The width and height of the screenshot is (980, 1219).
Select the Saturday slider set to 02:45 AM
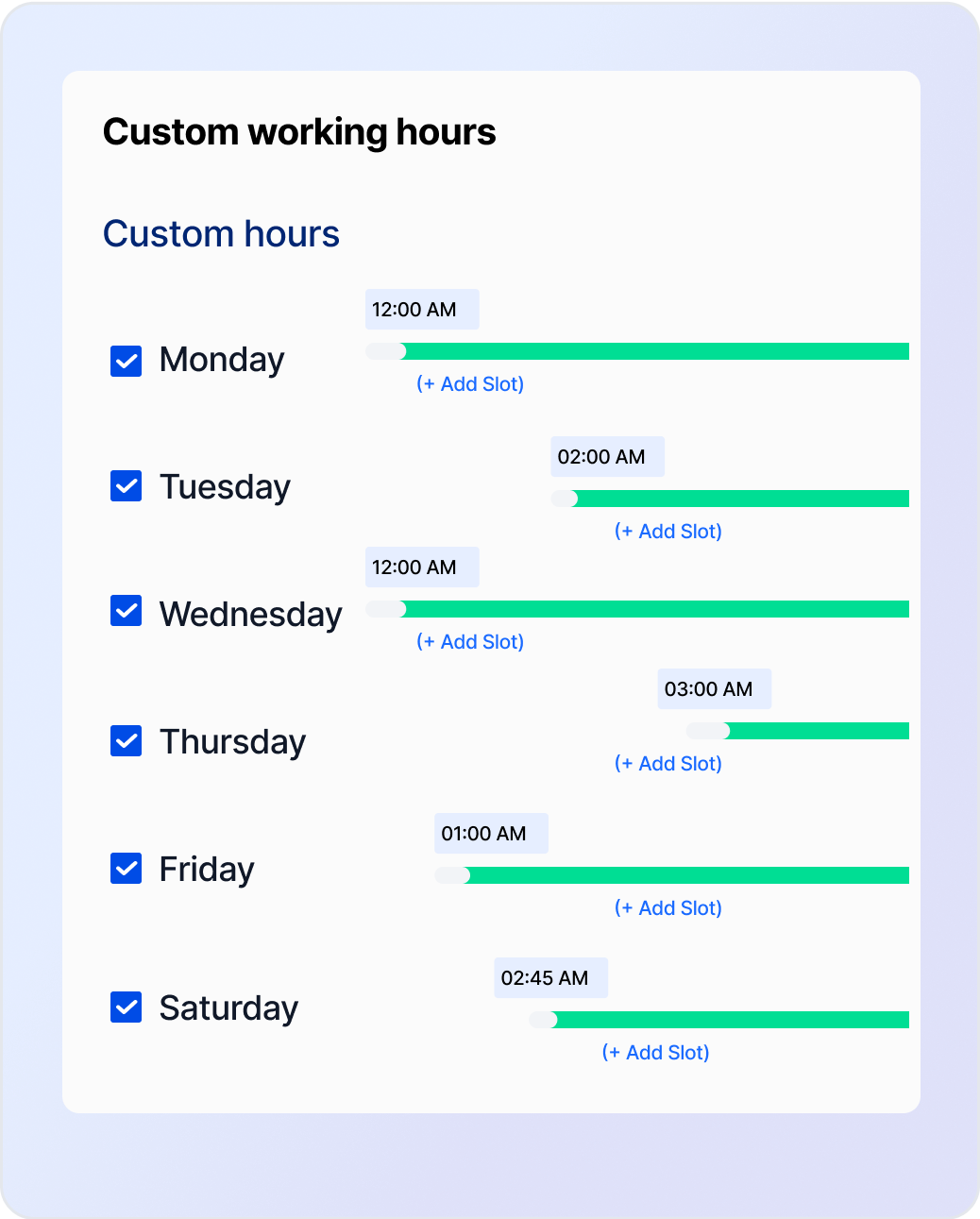[543, 1020]
